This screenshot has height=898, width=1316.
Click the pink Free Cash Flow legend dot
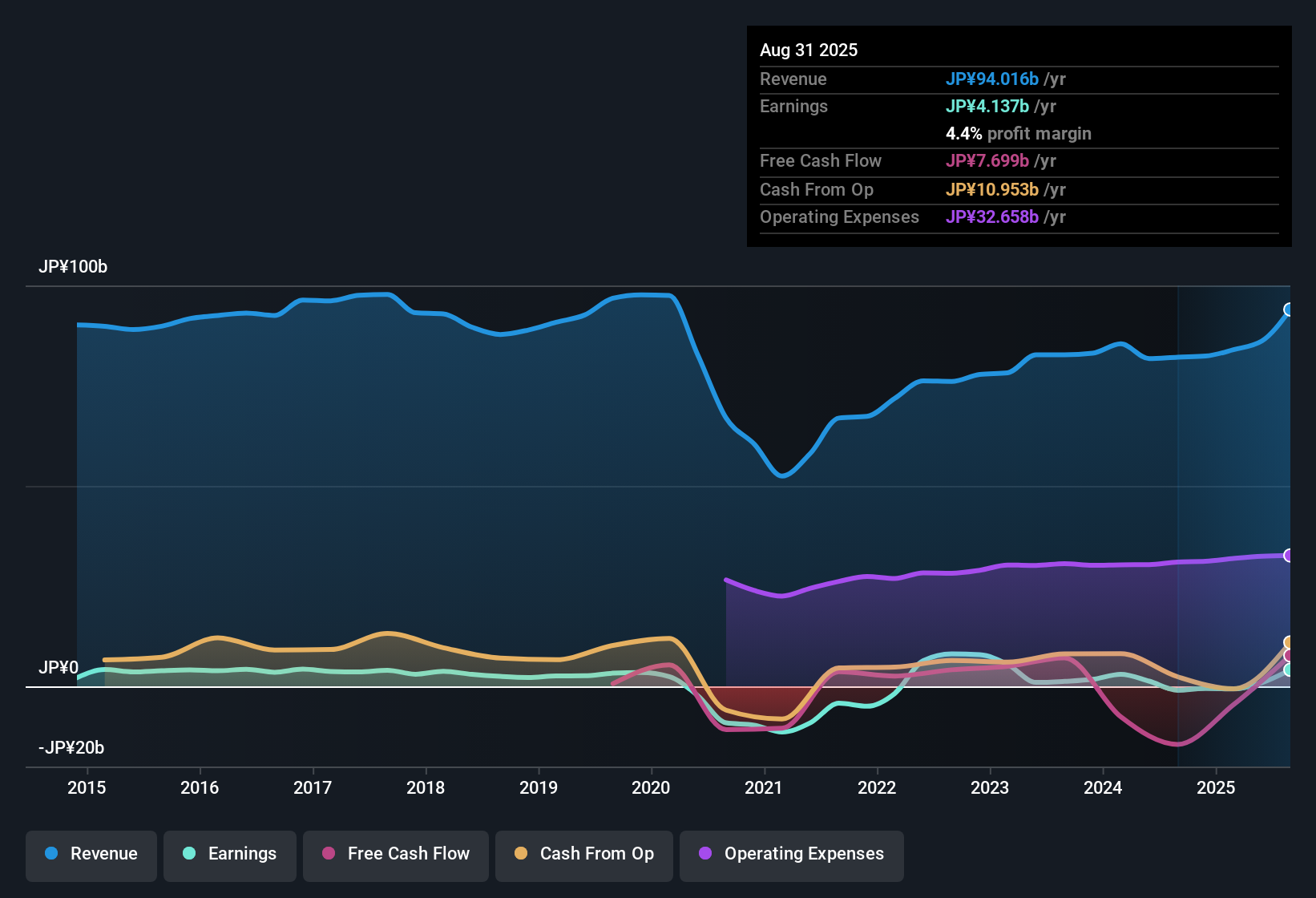(x=329, y=854)
